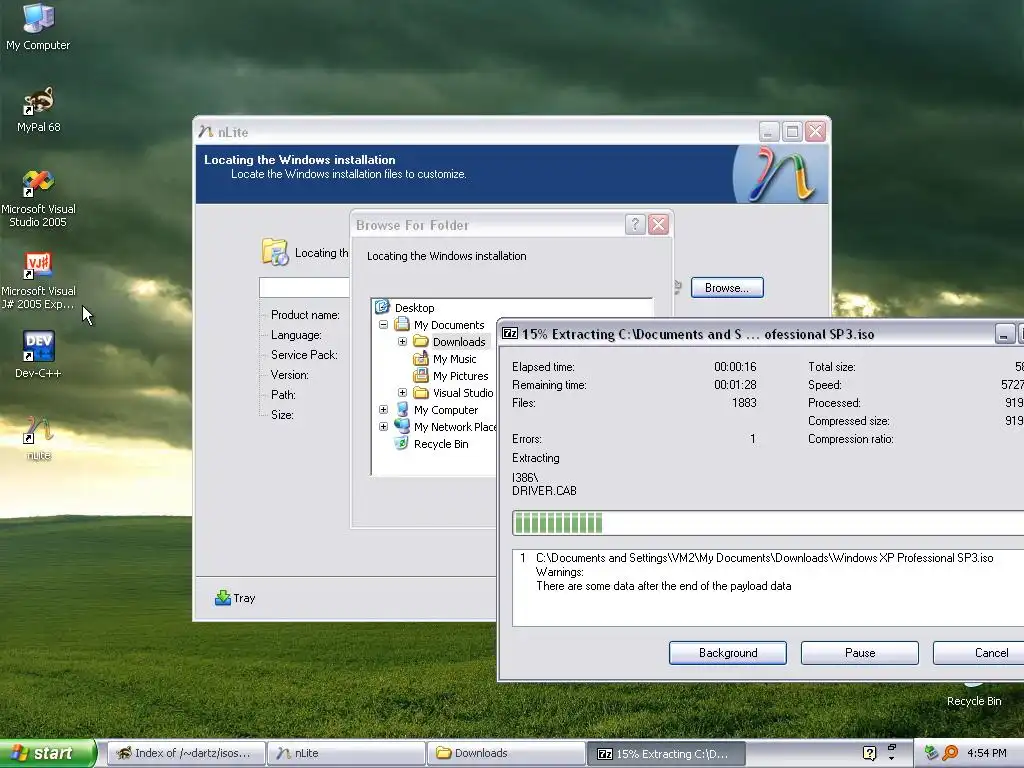Select My Computer in folder tree
Screen dimensions: 1024x768
click(445, 409)
